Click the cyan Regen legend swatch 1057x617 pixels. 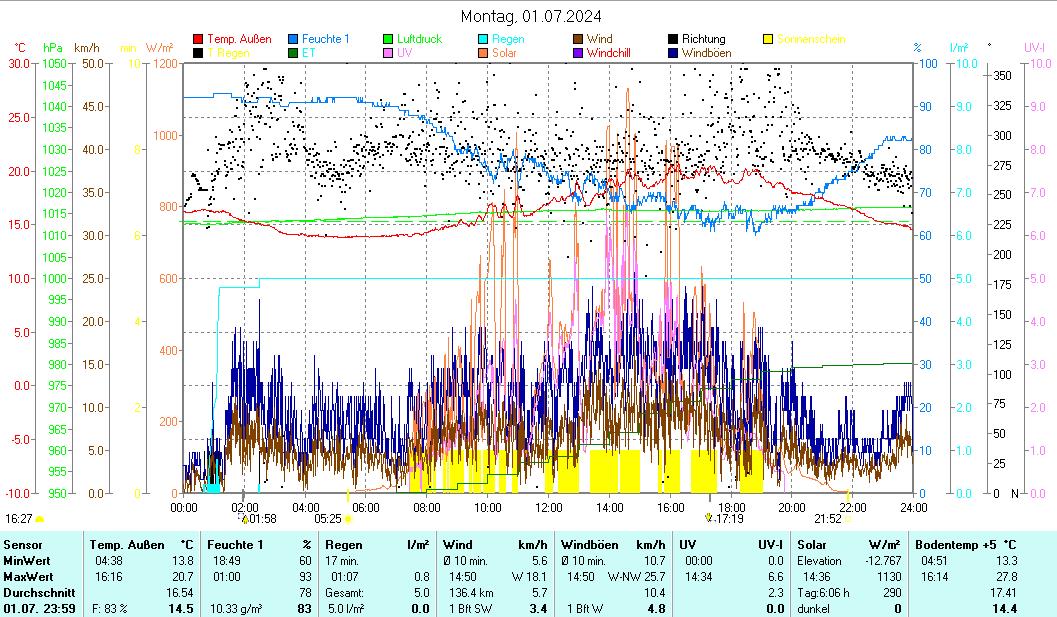tap(483, 39)
